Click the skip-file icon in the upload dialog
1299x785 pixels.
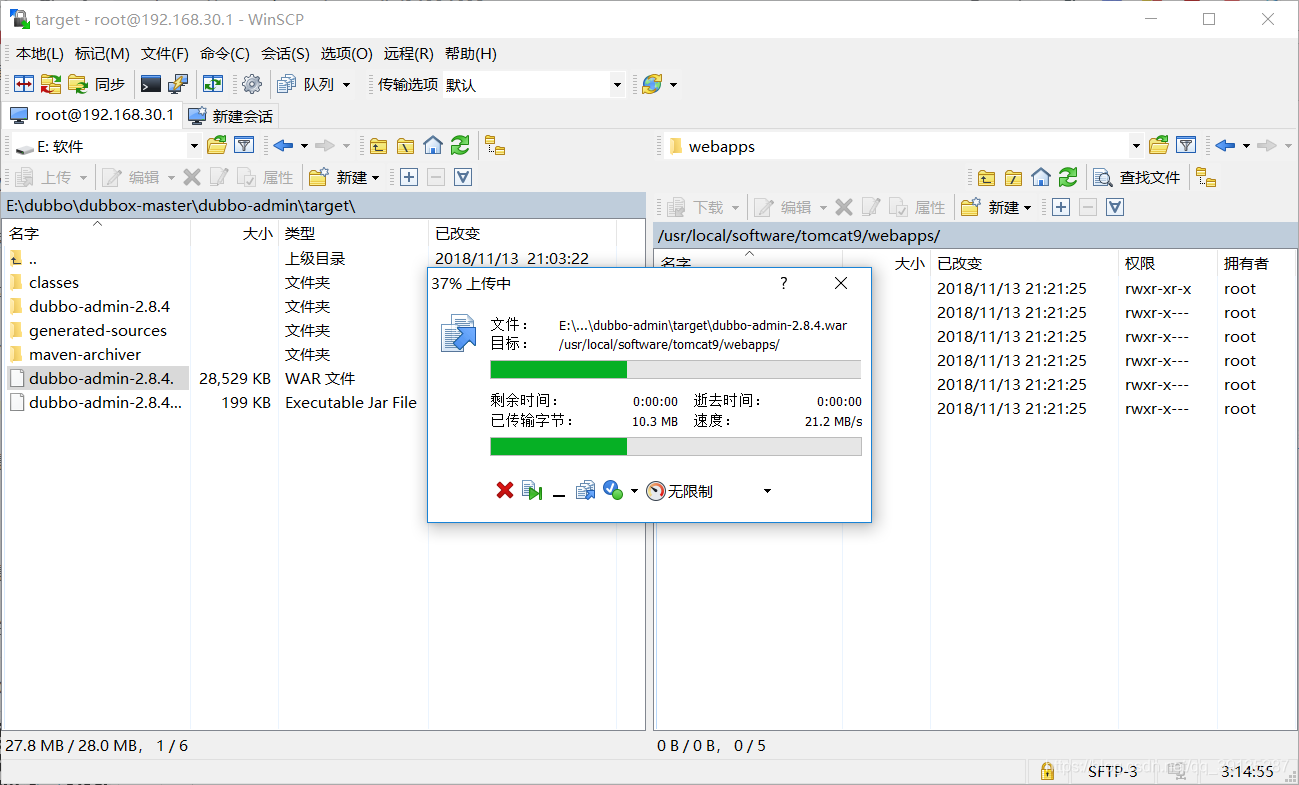click(x=532, y=491)
